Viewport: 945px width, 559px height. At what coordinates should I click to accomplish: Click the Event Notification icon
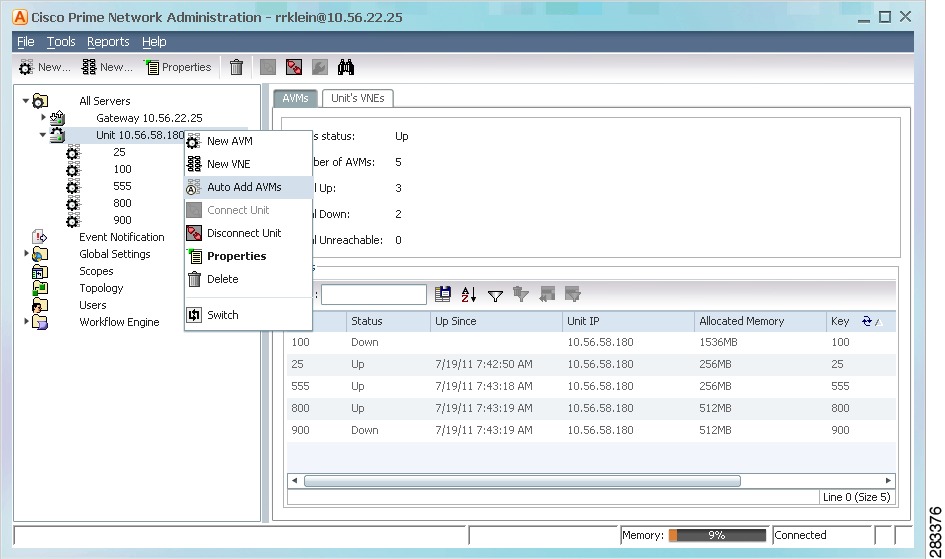pos(40,237)
